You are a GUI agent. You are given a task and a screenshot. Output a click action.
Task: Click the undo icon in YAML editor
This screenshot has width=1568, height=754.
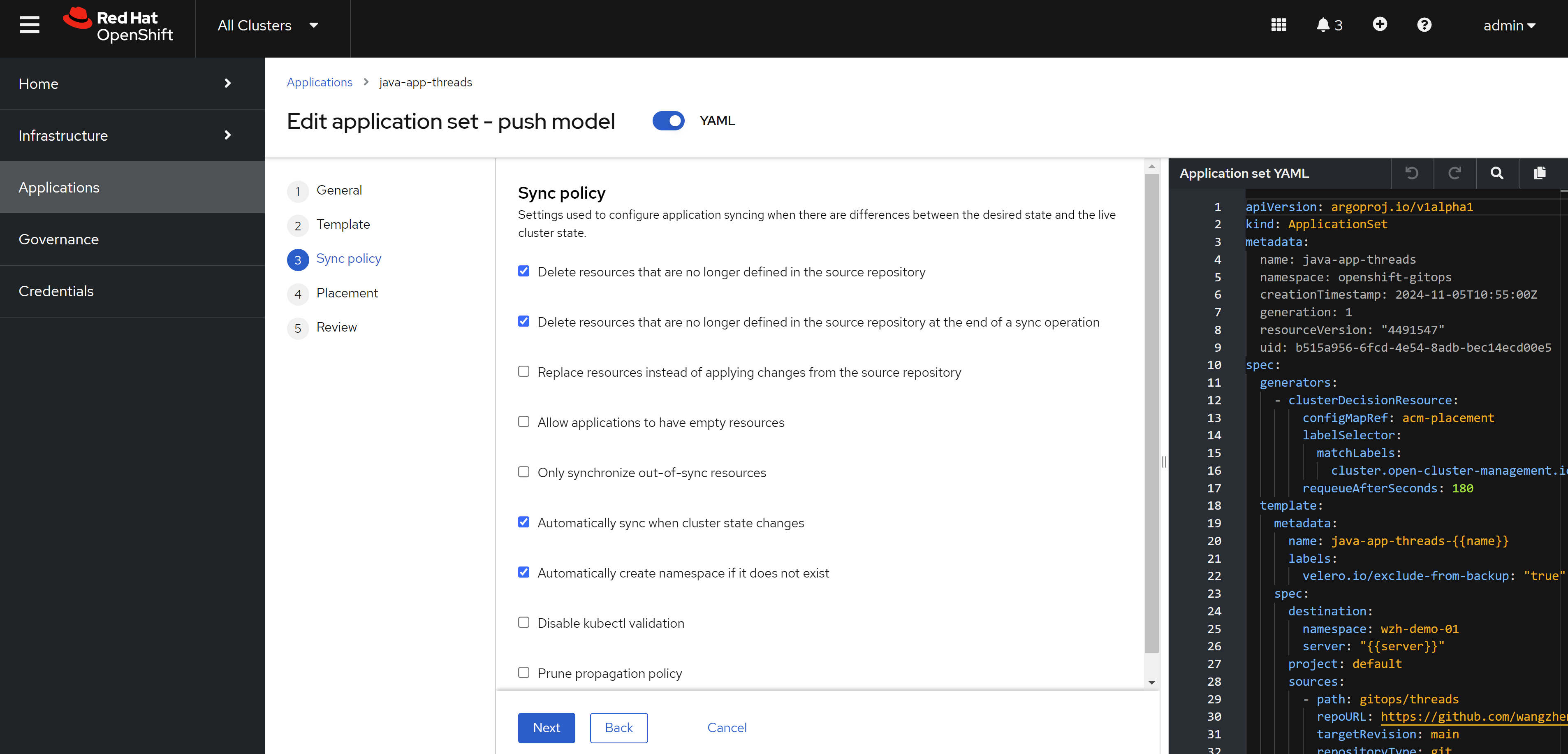1412,174
